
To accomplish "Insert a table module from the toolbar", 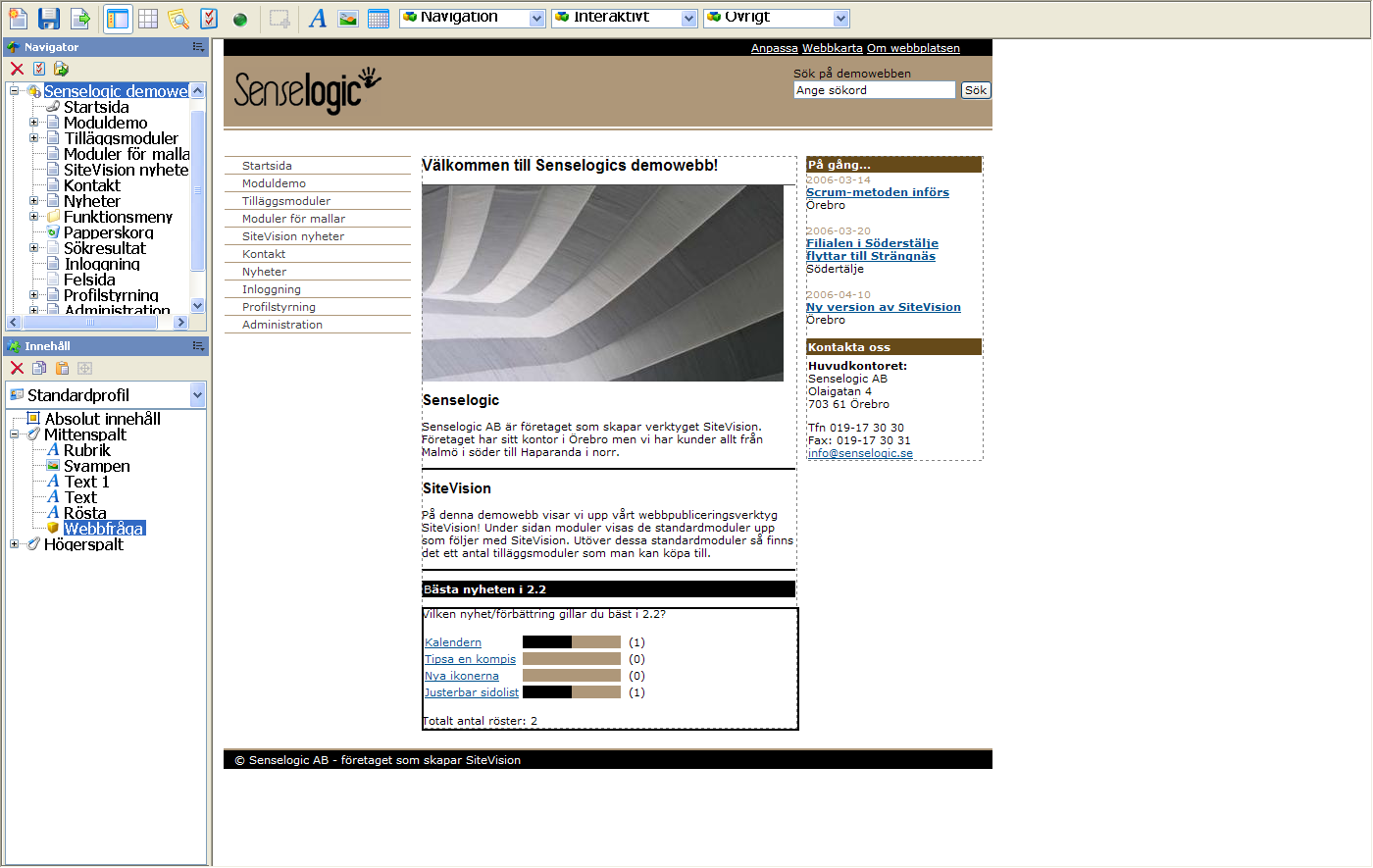I will click(x=379, y=18).
